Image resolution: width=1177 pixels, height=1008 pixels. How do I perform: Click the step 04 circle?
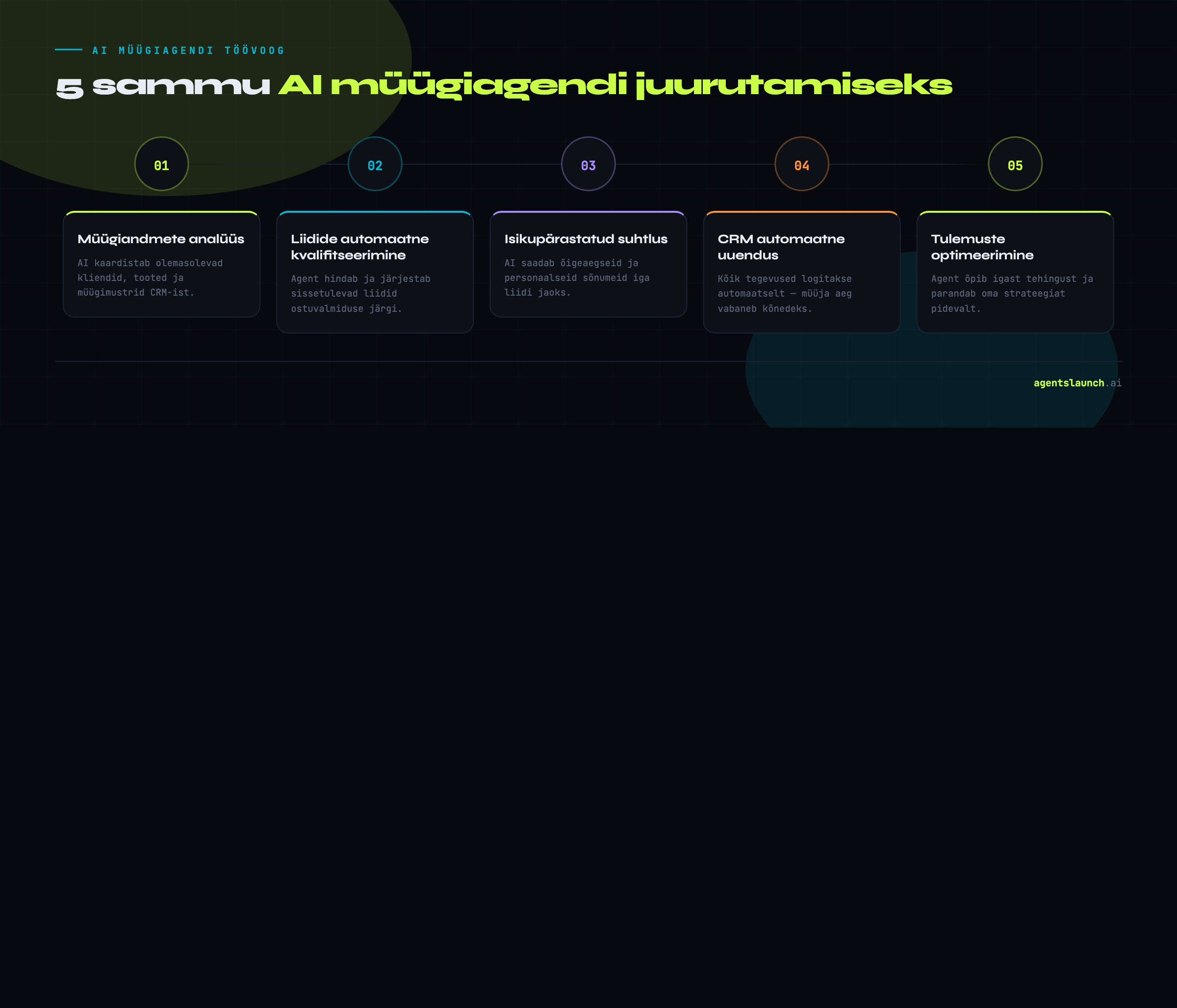[801, 164]
